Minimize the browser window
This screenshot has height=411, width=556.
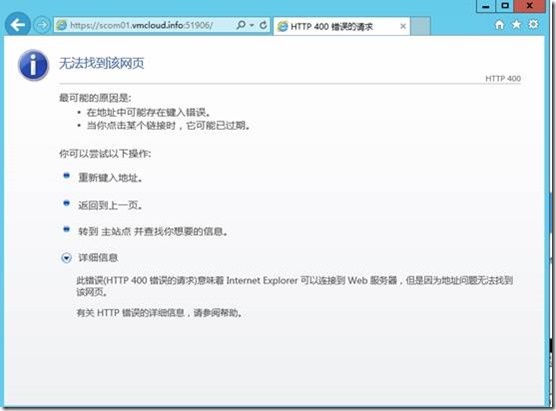pyautogui.click(x=485, y=6)
